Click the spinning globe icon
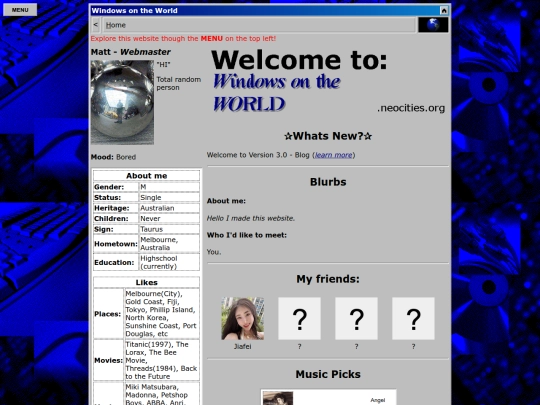Image resolution: width=540 pixels, height=405 pixels. point(433,25)
